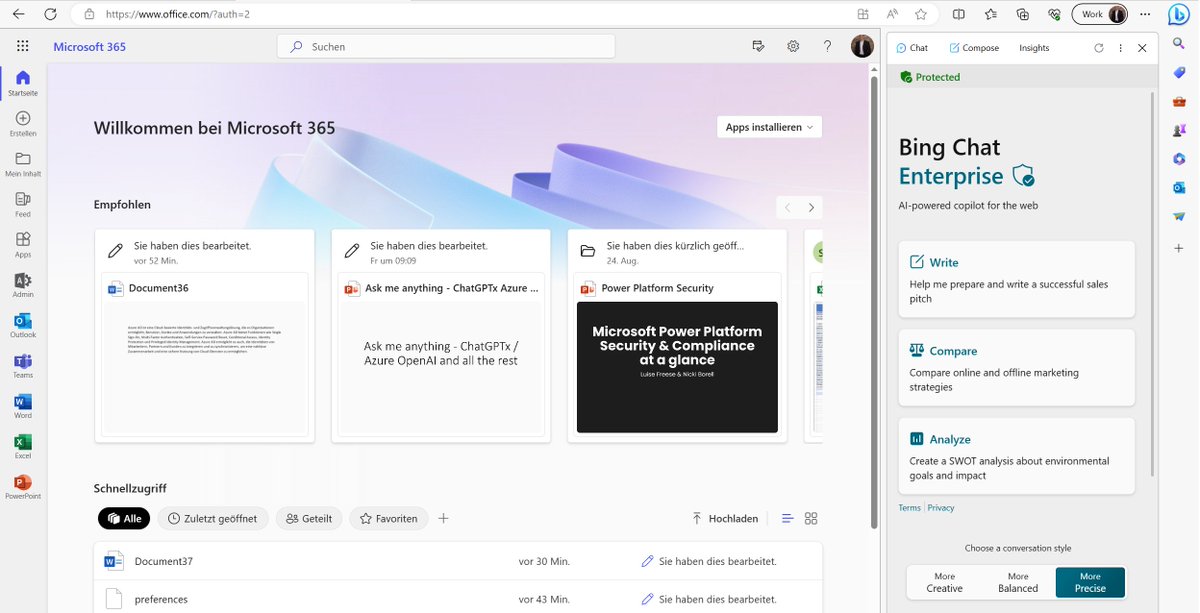Viewport: 1200px width, 613px height.
Task: Open the Insights tab
Action: (x=1034, y=47)
